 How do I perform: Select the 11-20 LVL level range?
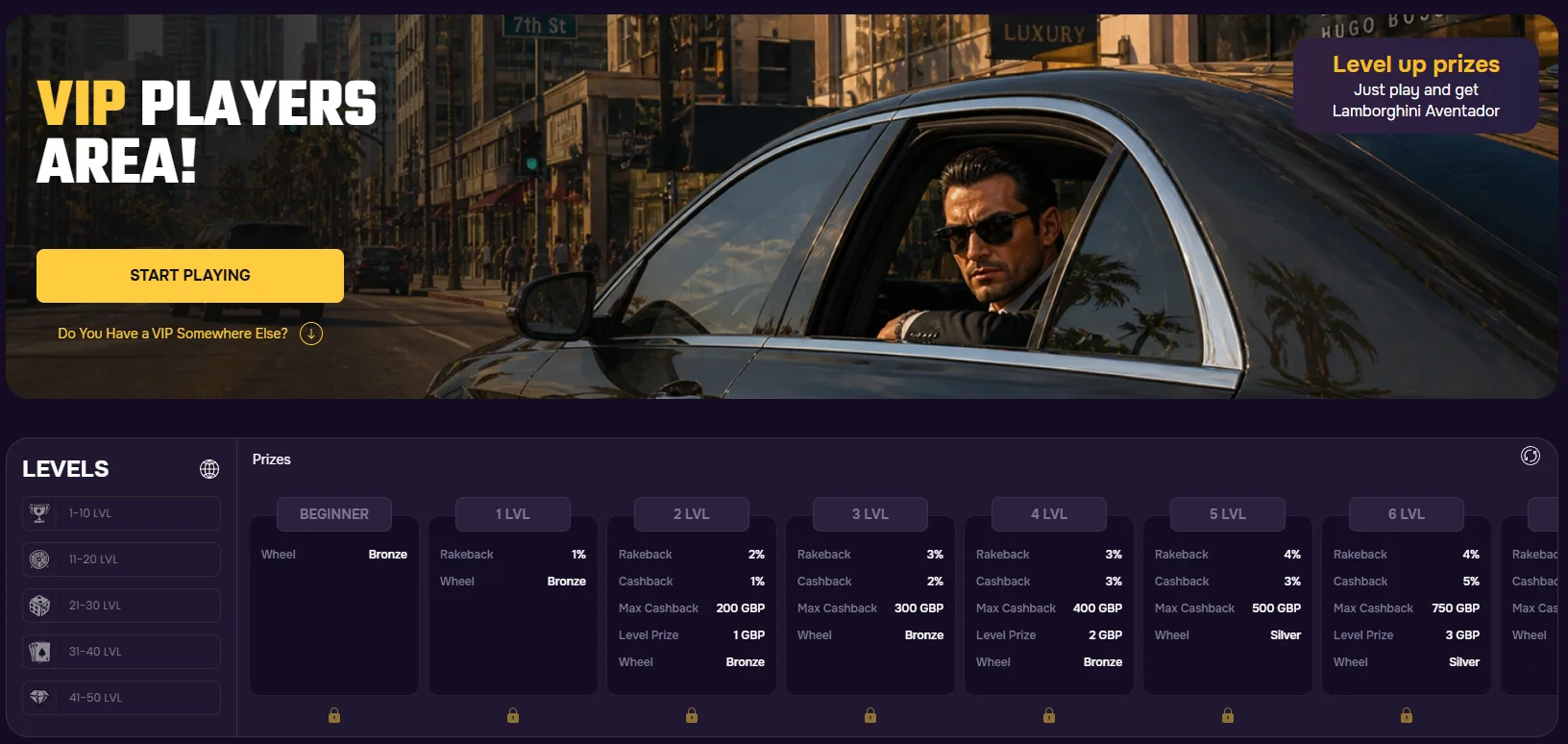(121, 559)
